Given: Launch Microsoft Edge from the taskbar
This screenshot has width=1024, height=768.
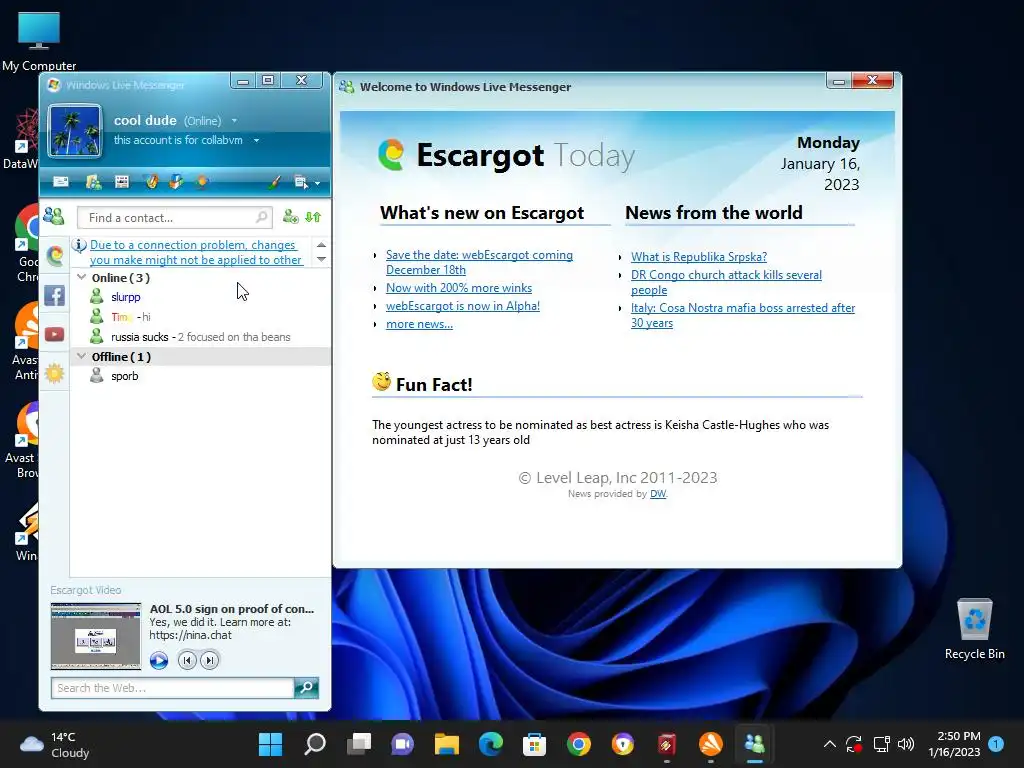Looking at the screenshot, I should click(x=490, y=744).
